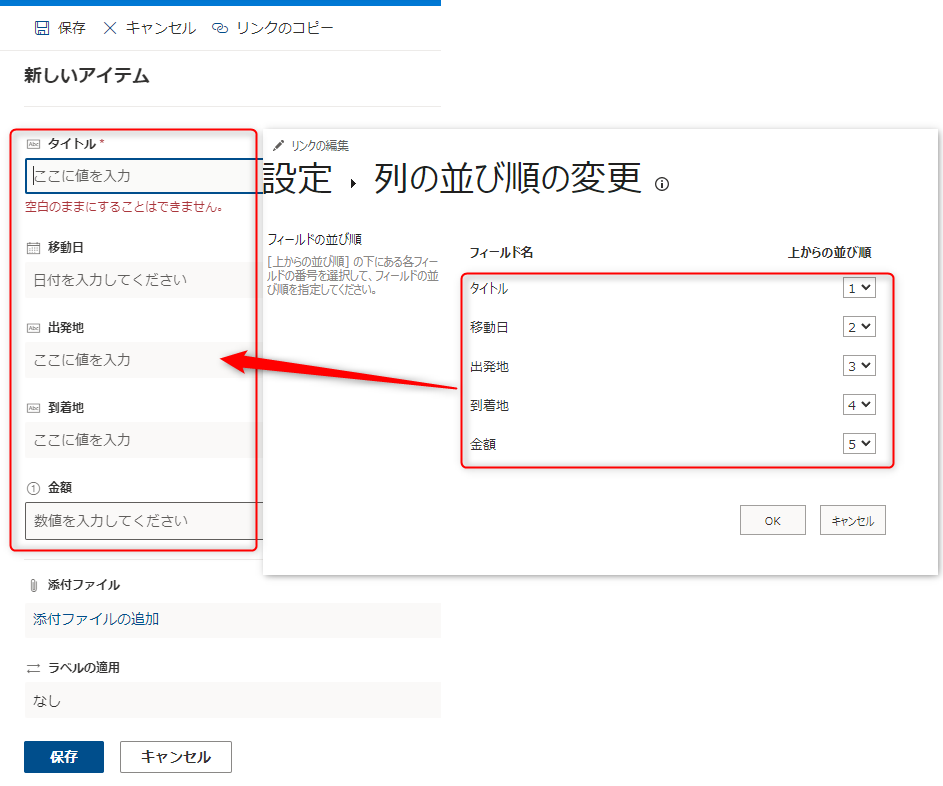The image size is (943, 786).
Task: Click the text field icon beside タイトル label
Action: (34, 144)
